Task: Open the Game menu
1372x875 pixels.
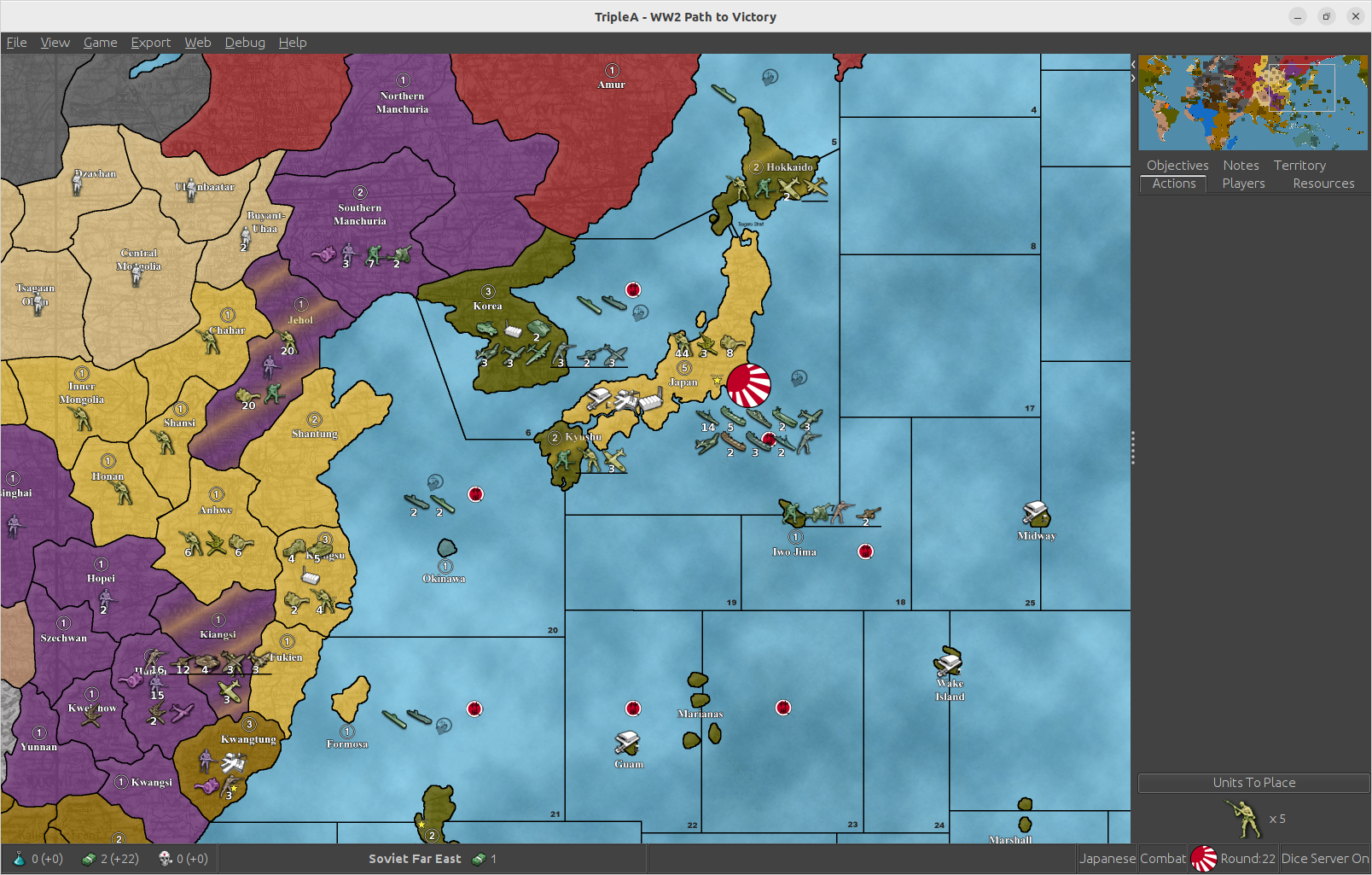Action: click(x=100, y=43)
